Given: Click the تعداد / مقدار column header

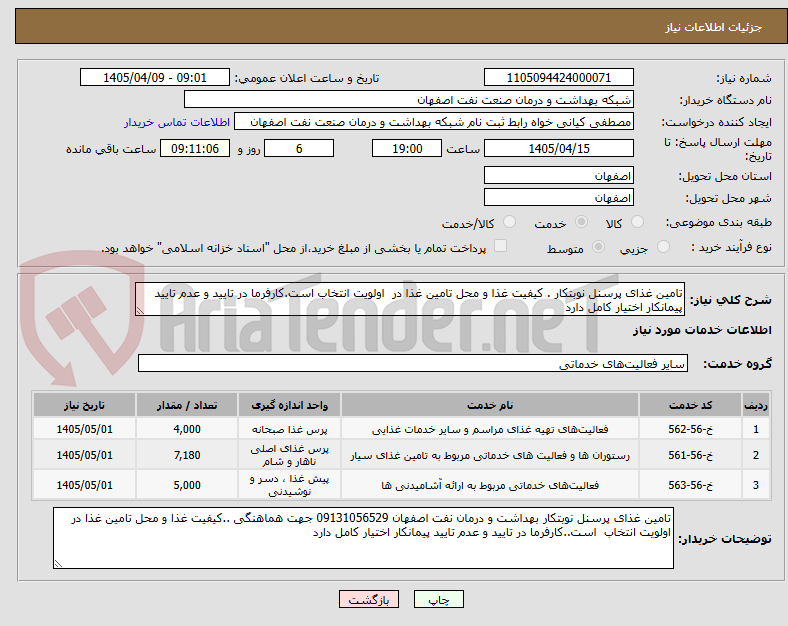Looking at the screenshot, I should 187,405.
